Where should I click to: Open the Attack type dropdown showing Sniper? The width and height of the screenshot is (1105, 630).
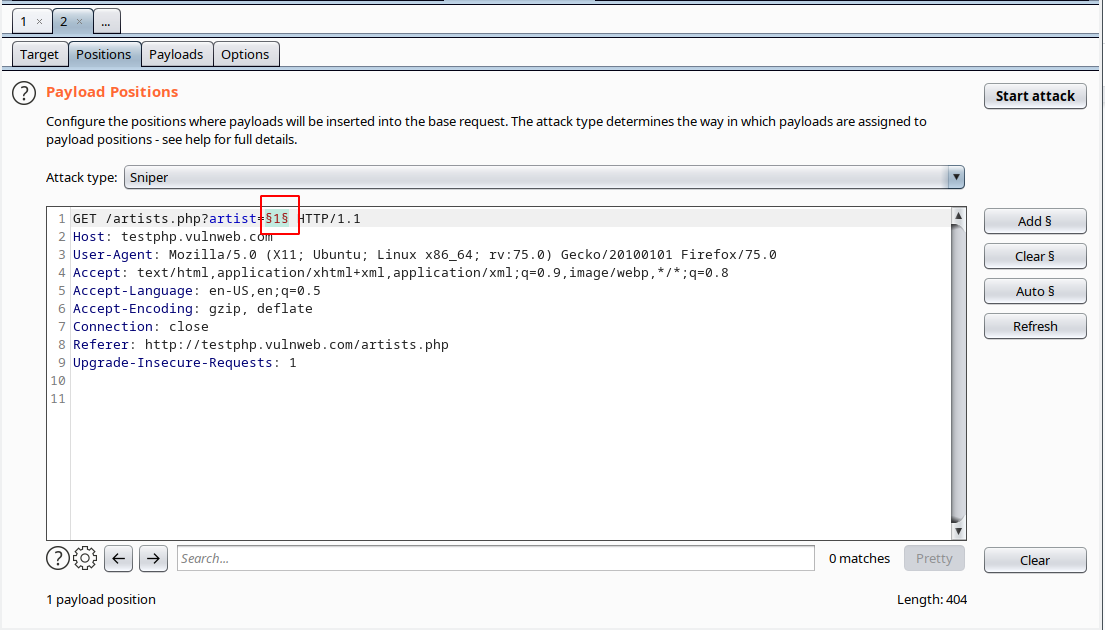coord(956,177)
